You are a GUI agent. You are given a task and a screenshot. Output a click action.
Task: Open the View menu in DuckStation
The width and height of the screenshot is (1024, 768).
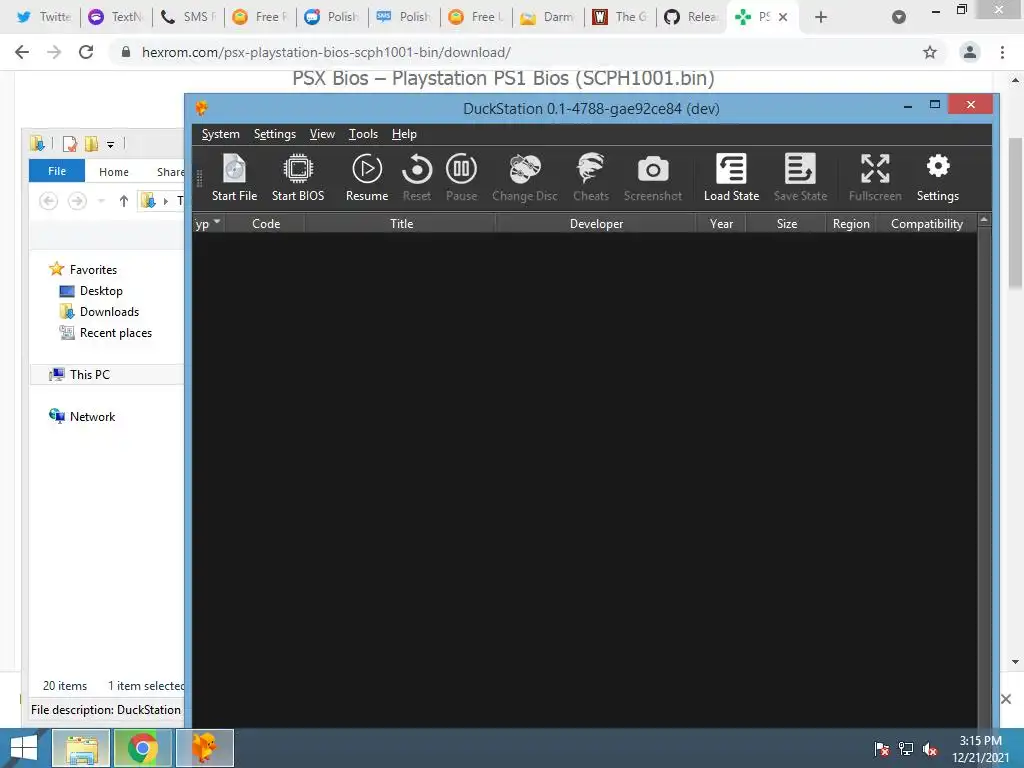pyautogui.click(x=322, y=134)
